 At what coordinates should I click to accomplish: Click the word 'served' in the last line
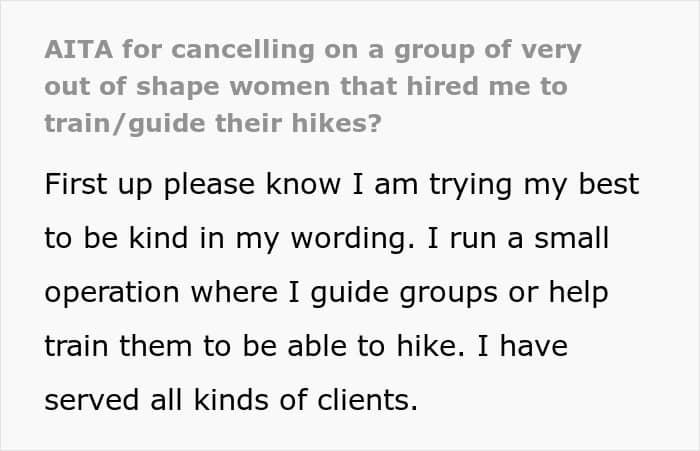click(x=92, y=400)
